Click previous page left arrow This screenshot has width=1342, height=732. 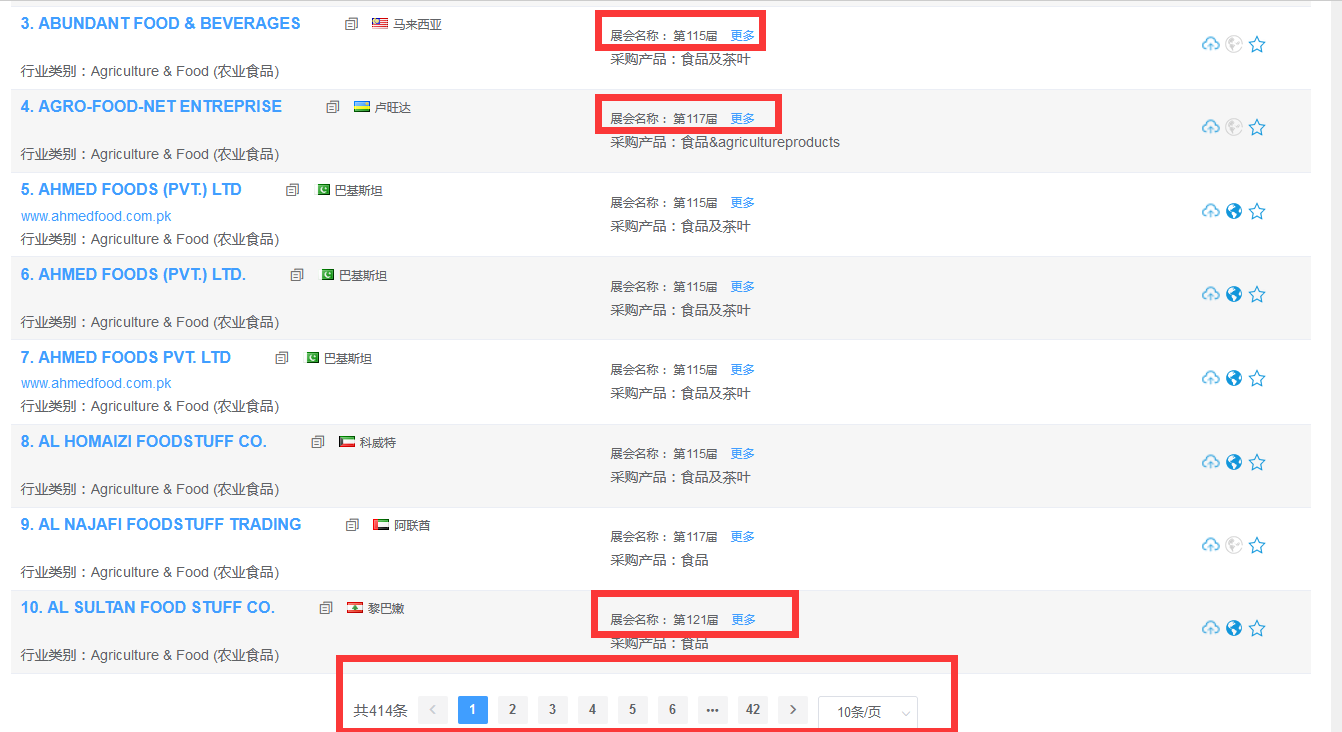tap(433, 710)
